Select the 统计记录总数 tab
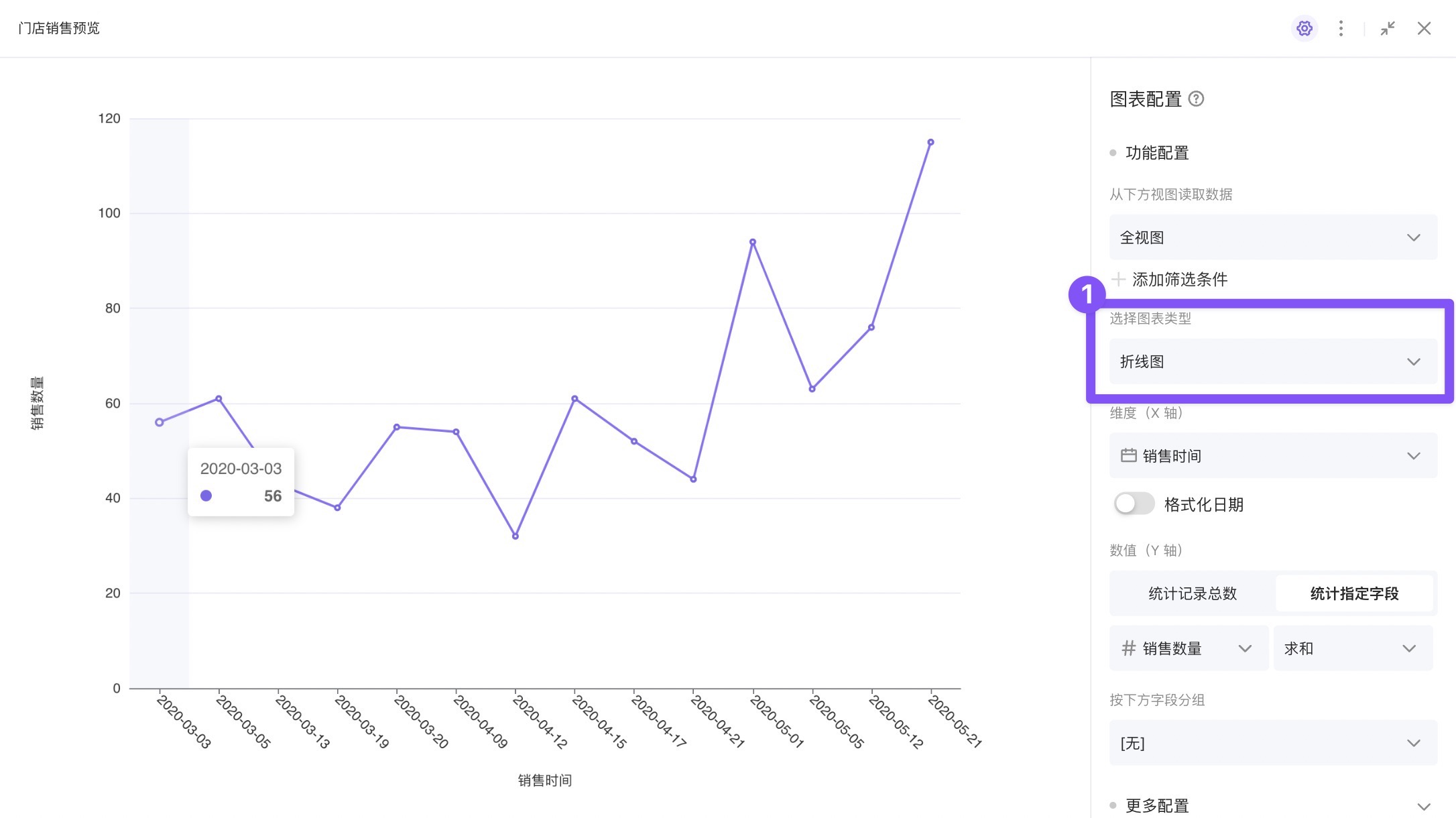This screenshot has height=818, width=1456. tap(1191, 593)
